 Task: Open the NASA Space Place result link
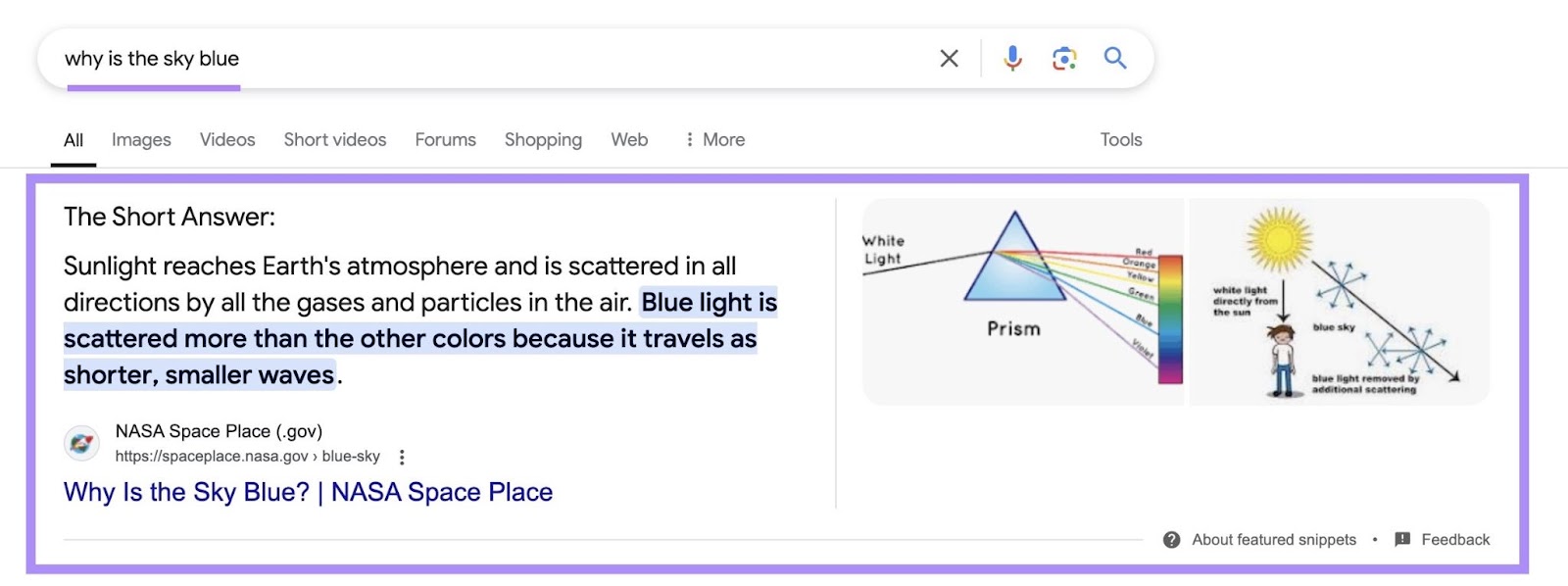(x=307, y=491)
